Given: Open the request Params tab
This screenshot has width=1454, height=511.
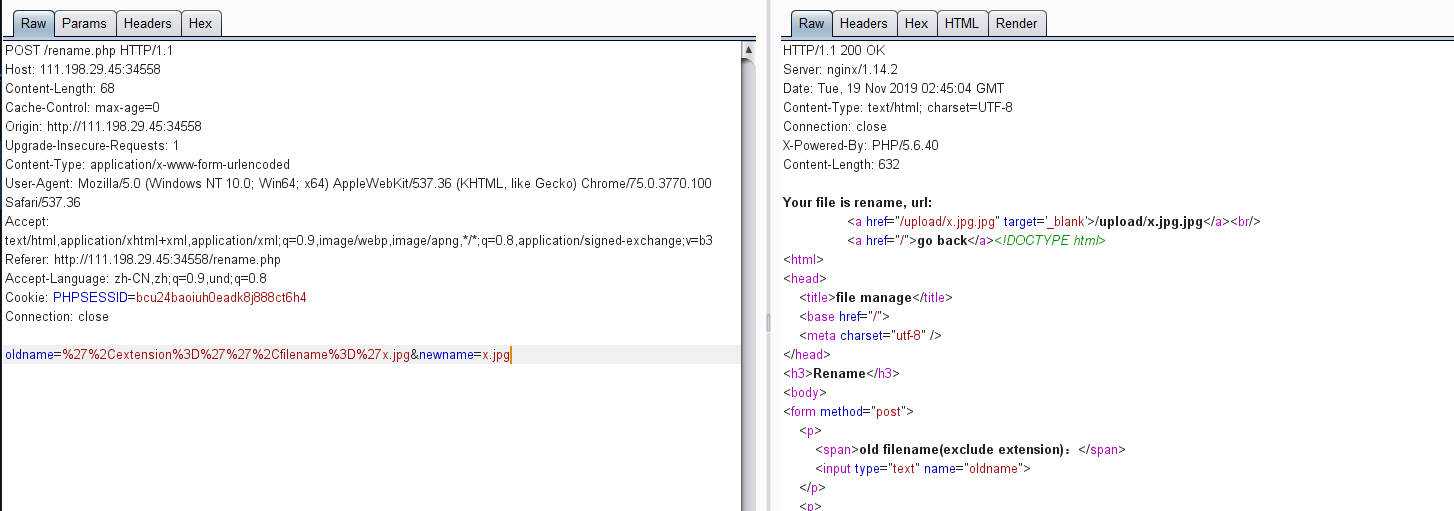Looking at the screenshot, I should pyautogui.click(x=84, y=23).
